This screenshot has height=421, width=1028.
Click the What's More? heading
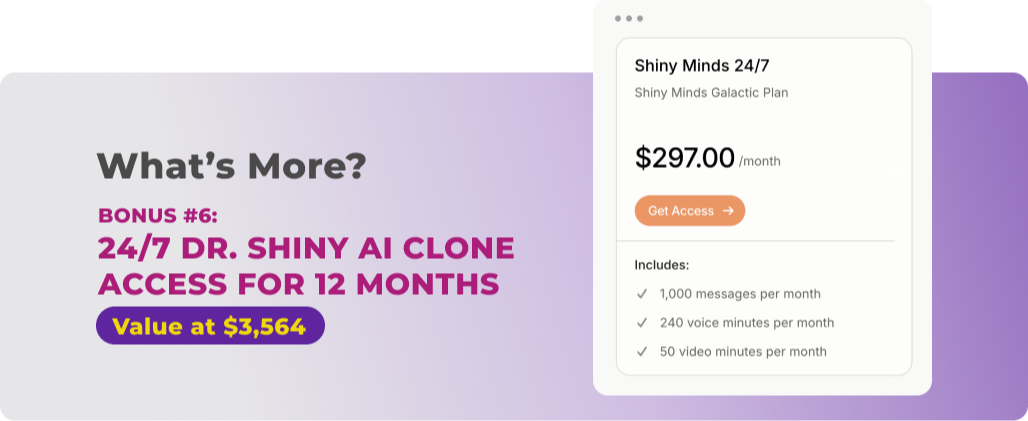[x=231, y=166]
